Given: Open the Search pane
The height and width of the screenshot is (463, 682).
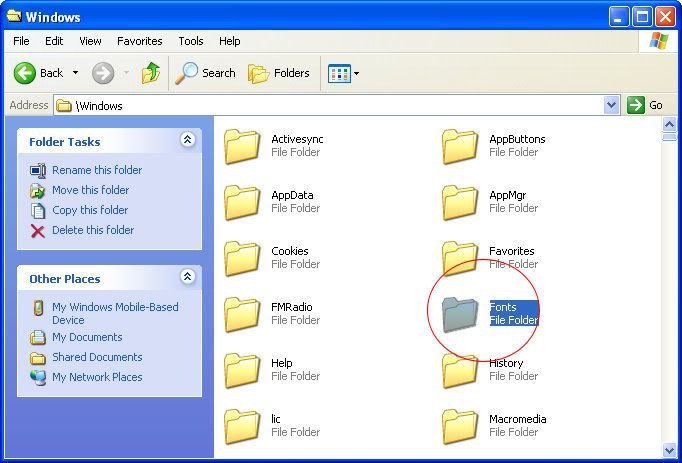Looking at the screenshot, I should (x=205, y=73).
